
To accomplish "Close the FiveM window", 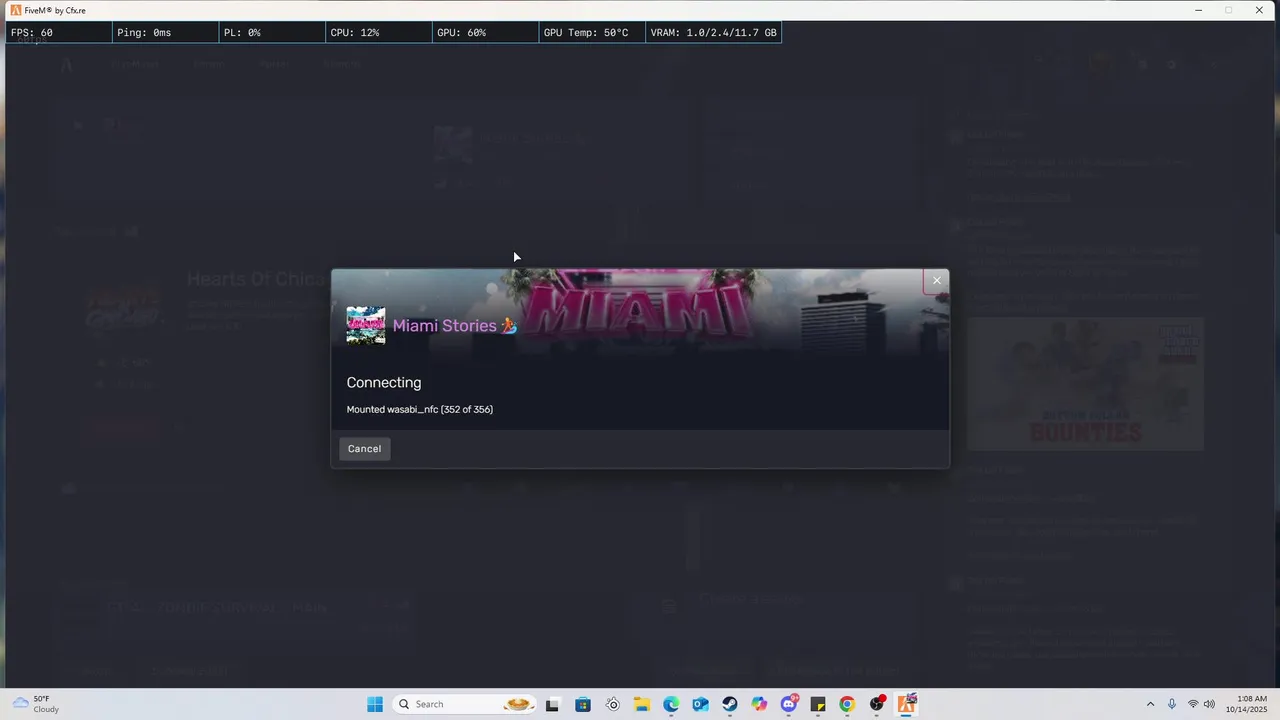I will (x=1259, y=10).
